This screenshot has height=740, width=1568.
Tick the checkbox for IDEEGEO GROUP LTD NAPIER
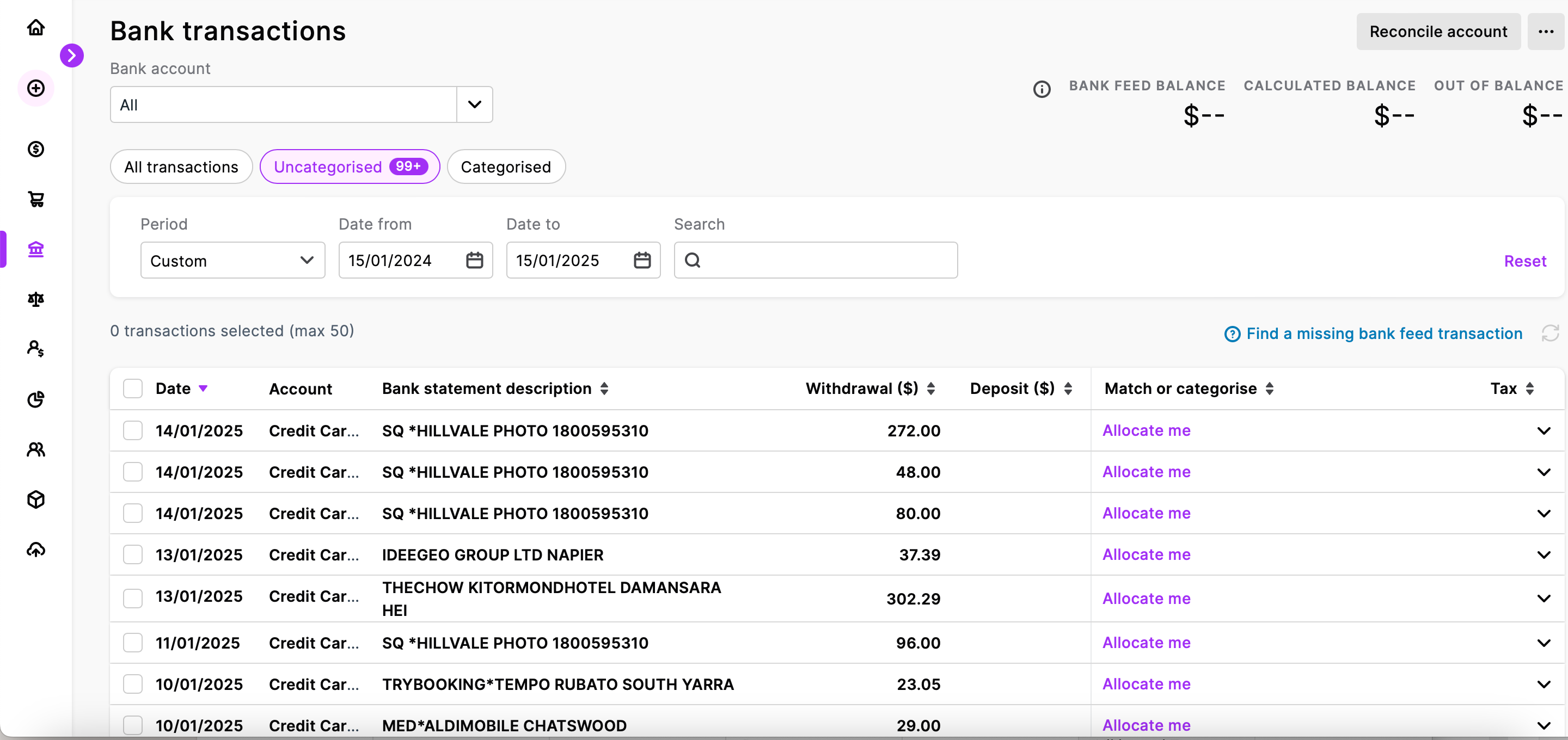click(x=133, y=554)
